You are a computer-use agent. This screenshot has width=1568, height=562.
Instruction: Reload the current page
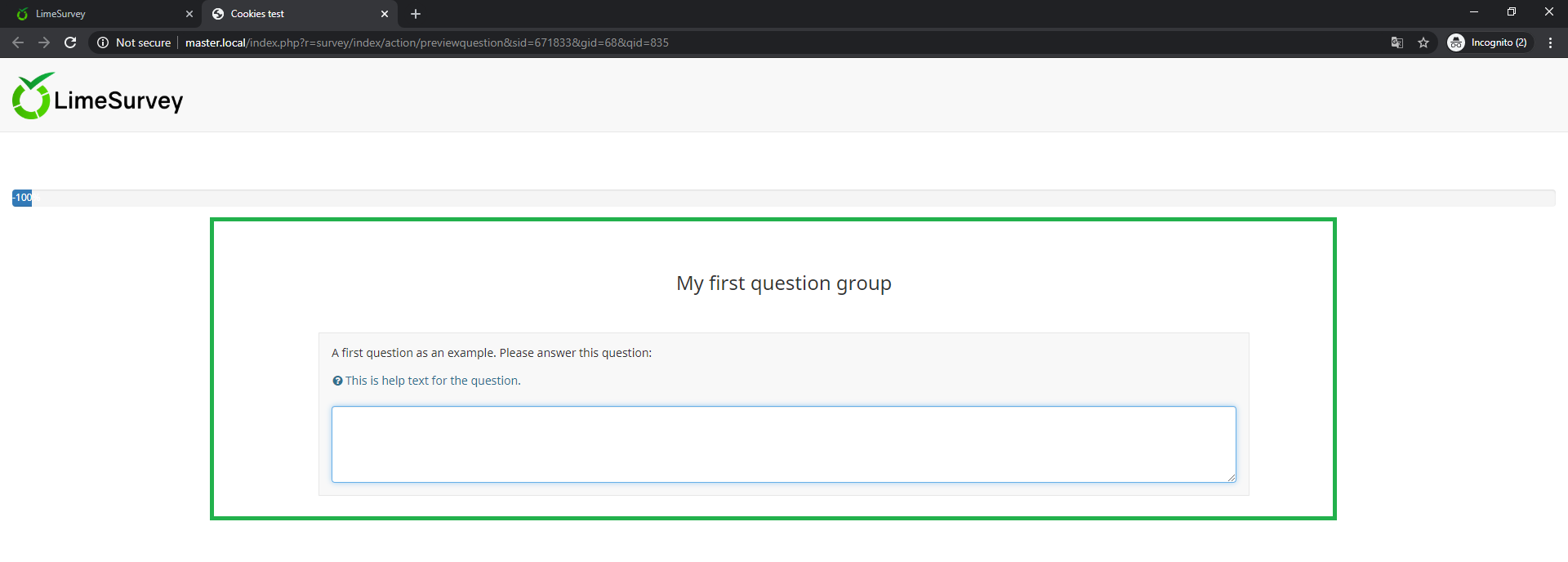70,42
